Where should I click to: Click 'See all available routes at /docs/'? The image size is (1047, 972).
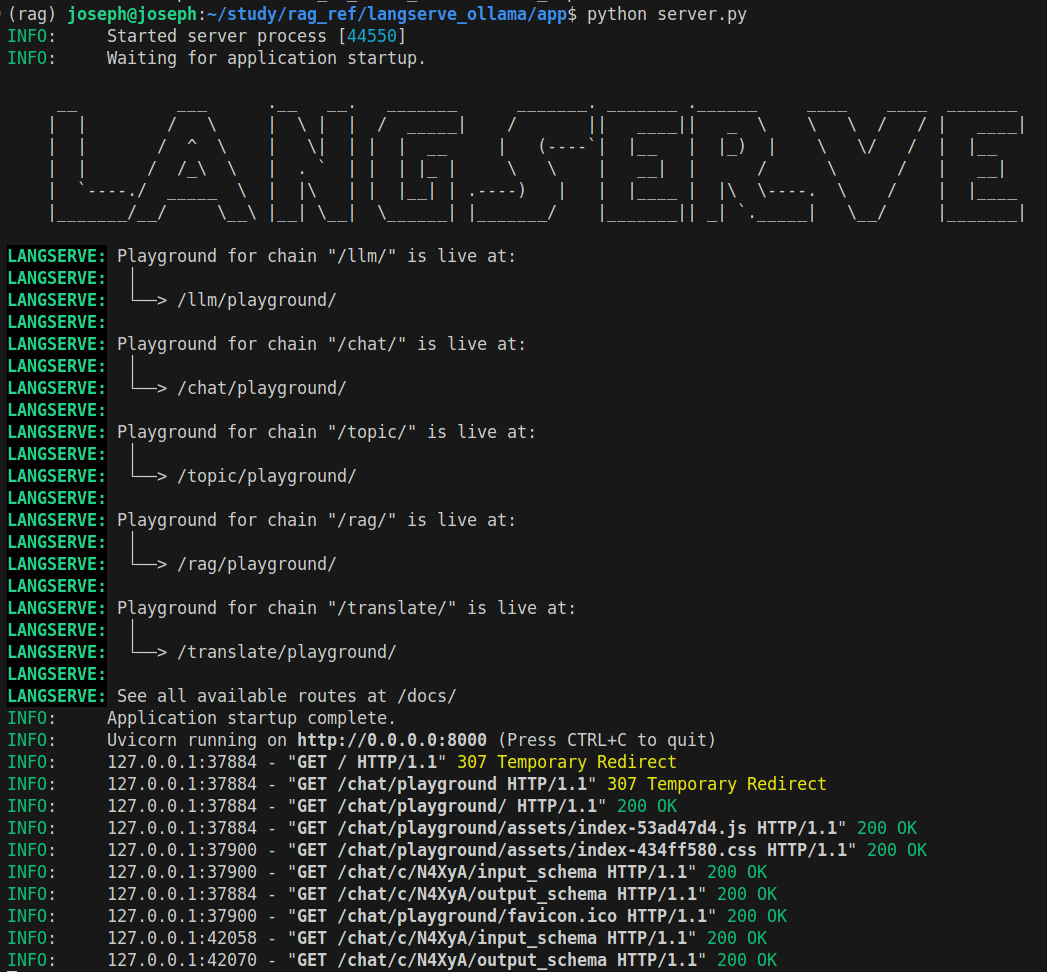[286, 696]
